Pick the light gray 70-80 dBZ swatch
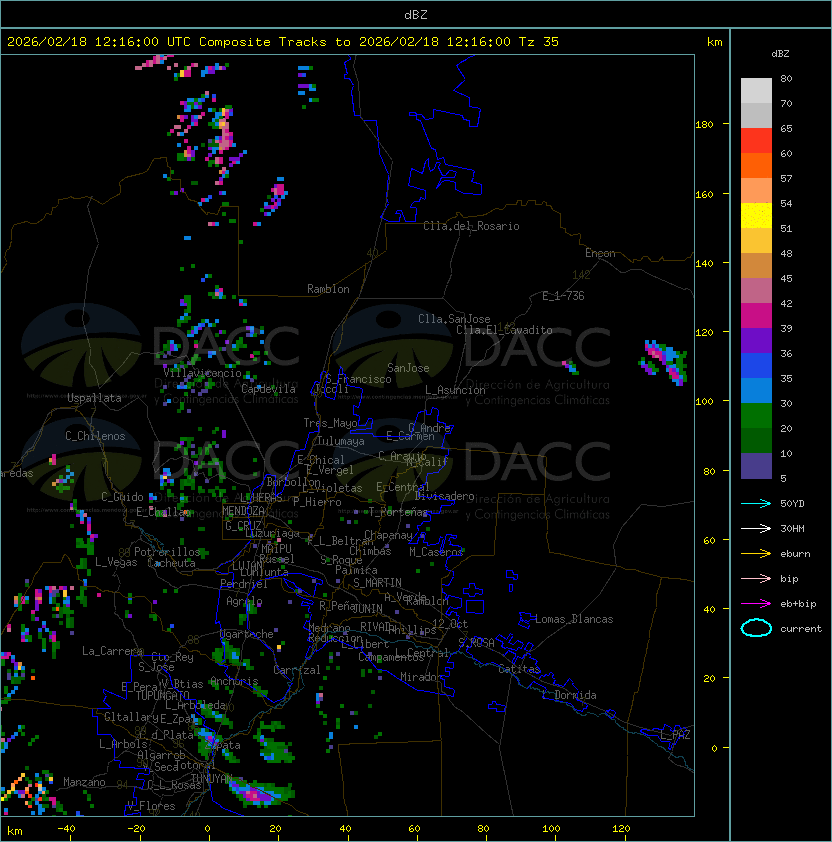The width and height of the screenshot is (832, 842). 756,91
